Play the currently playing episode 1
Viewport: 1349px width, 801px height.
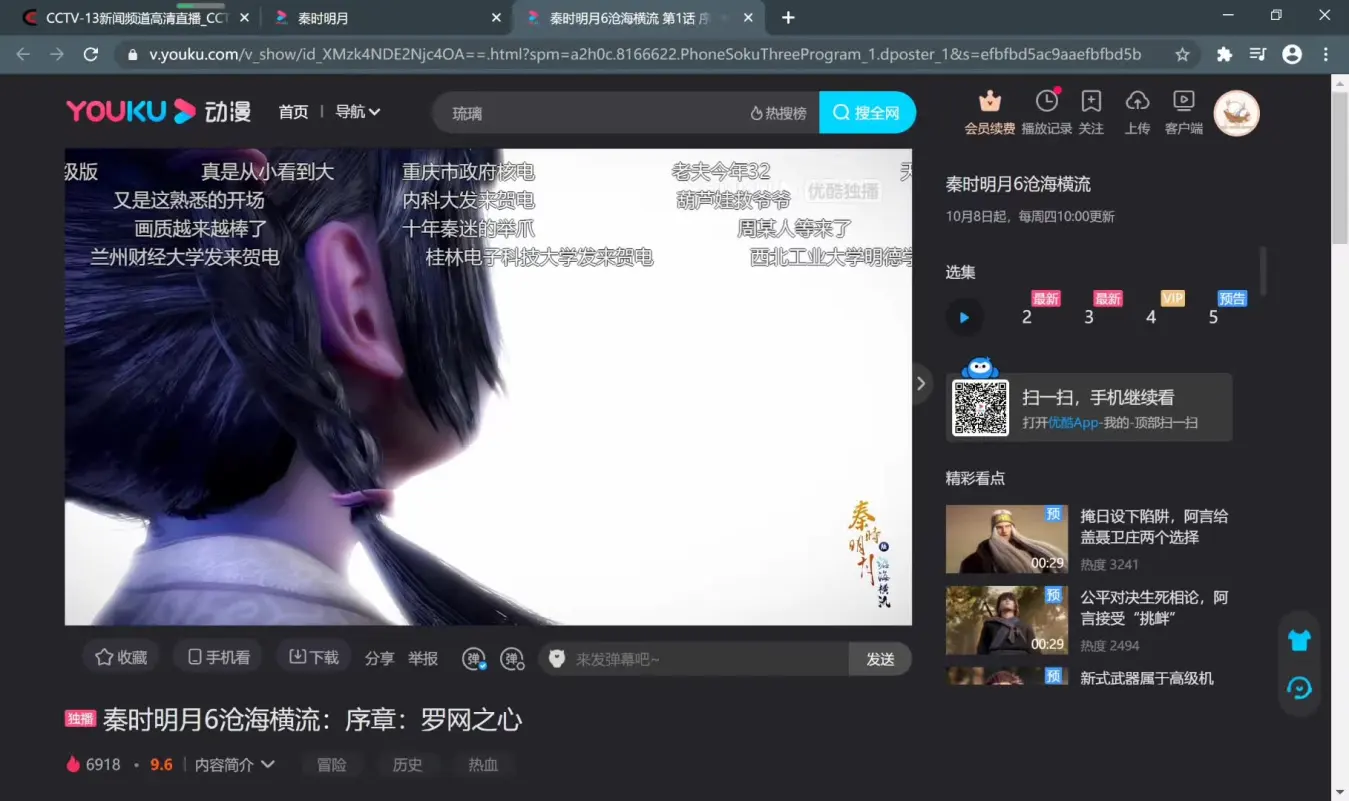[x=964, y=317]
